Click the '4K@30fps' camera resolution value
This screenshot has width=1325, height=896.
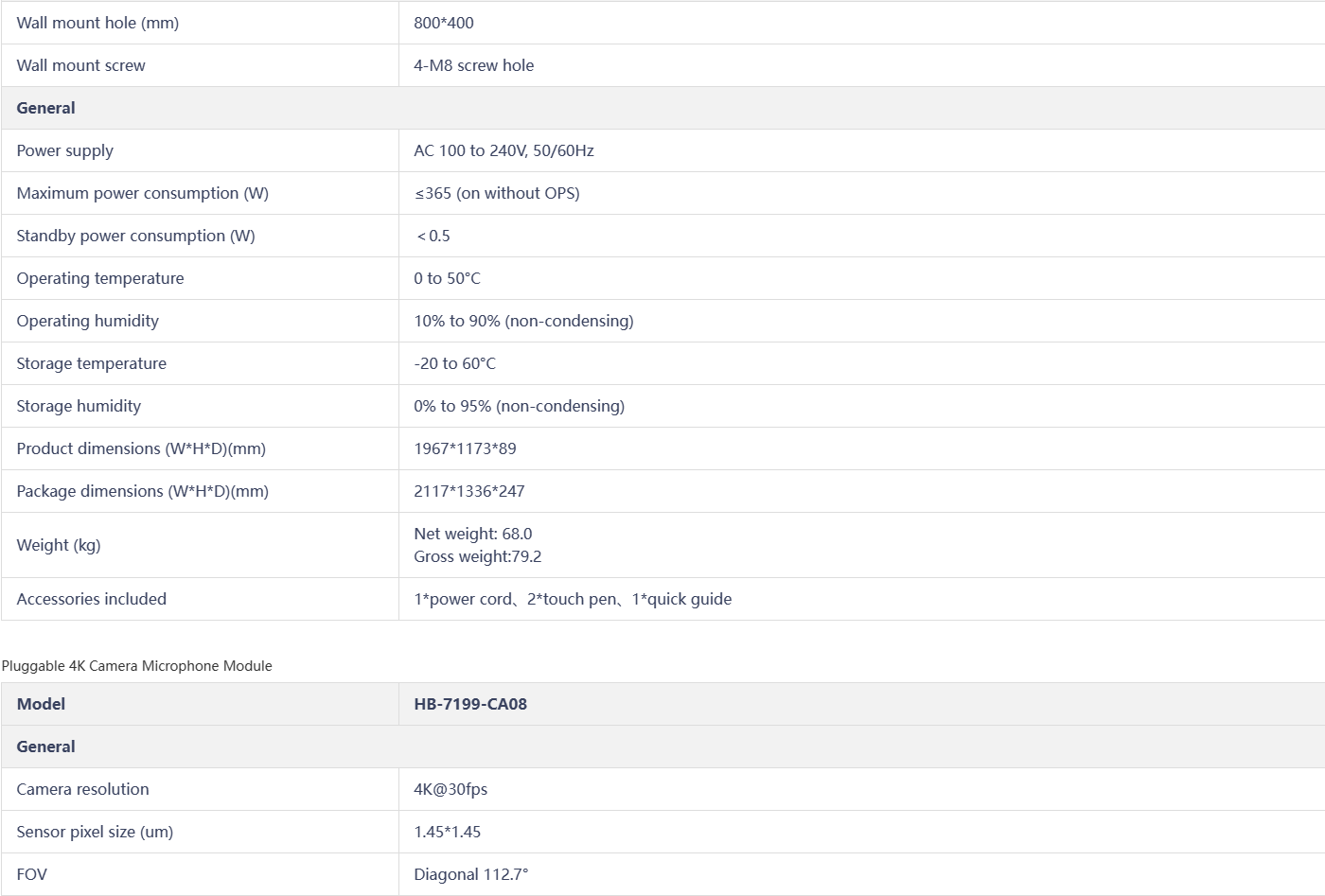tap(450, 789)
